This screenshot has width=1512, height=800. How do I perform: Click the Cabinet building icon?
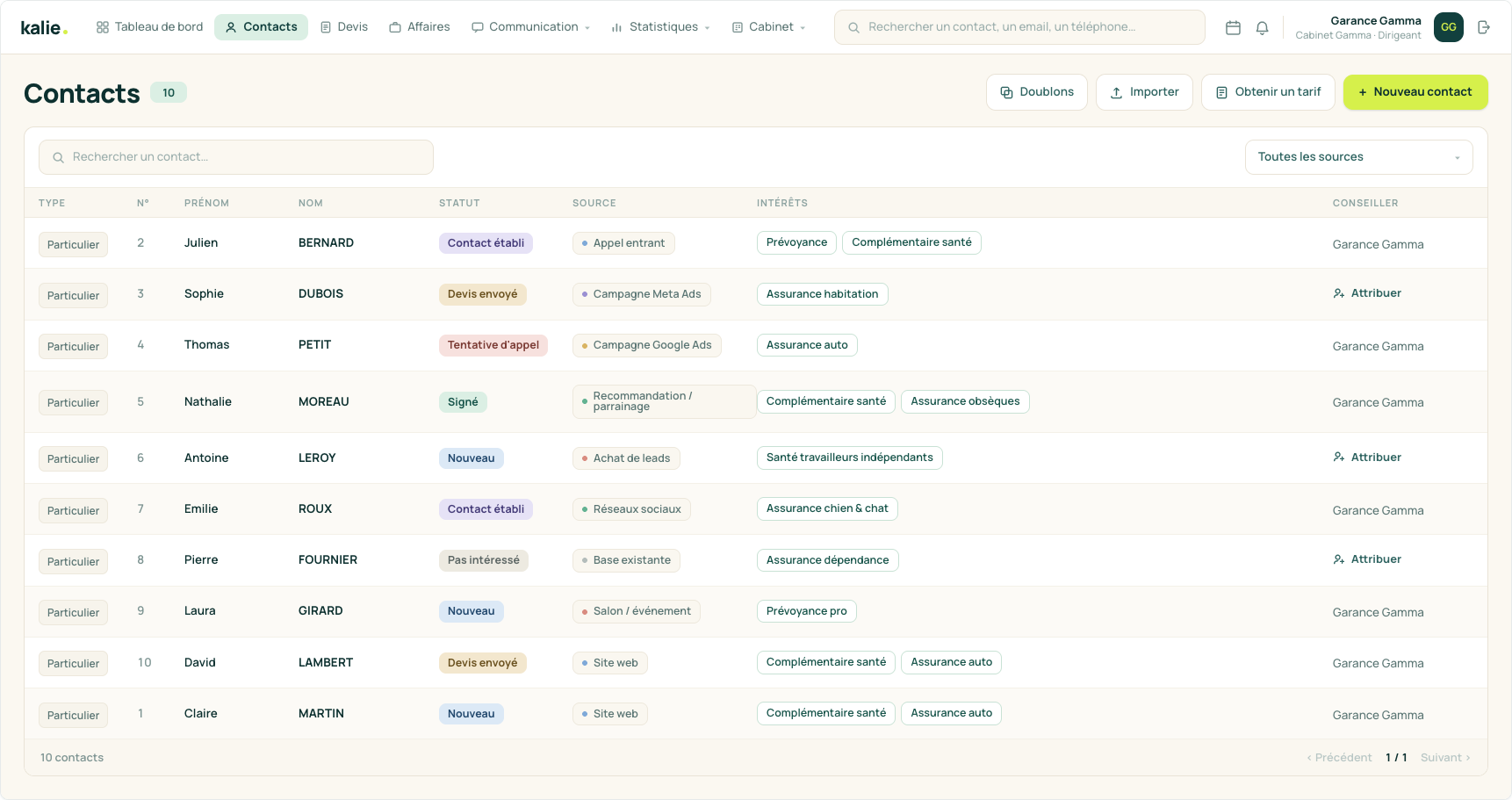pos(738,27)
